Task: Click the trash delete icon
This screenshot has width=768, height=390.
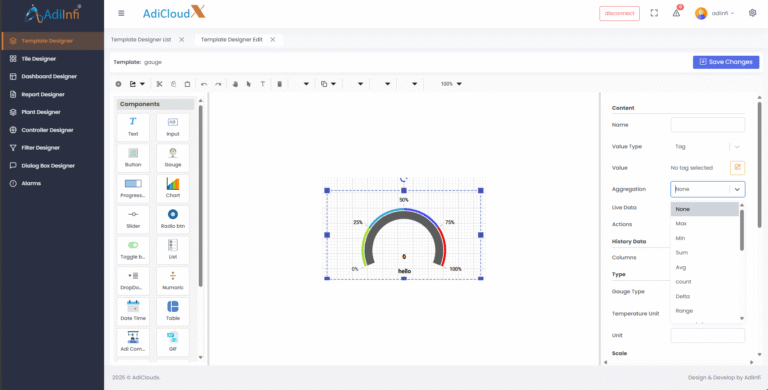Action: pos(279,84)
